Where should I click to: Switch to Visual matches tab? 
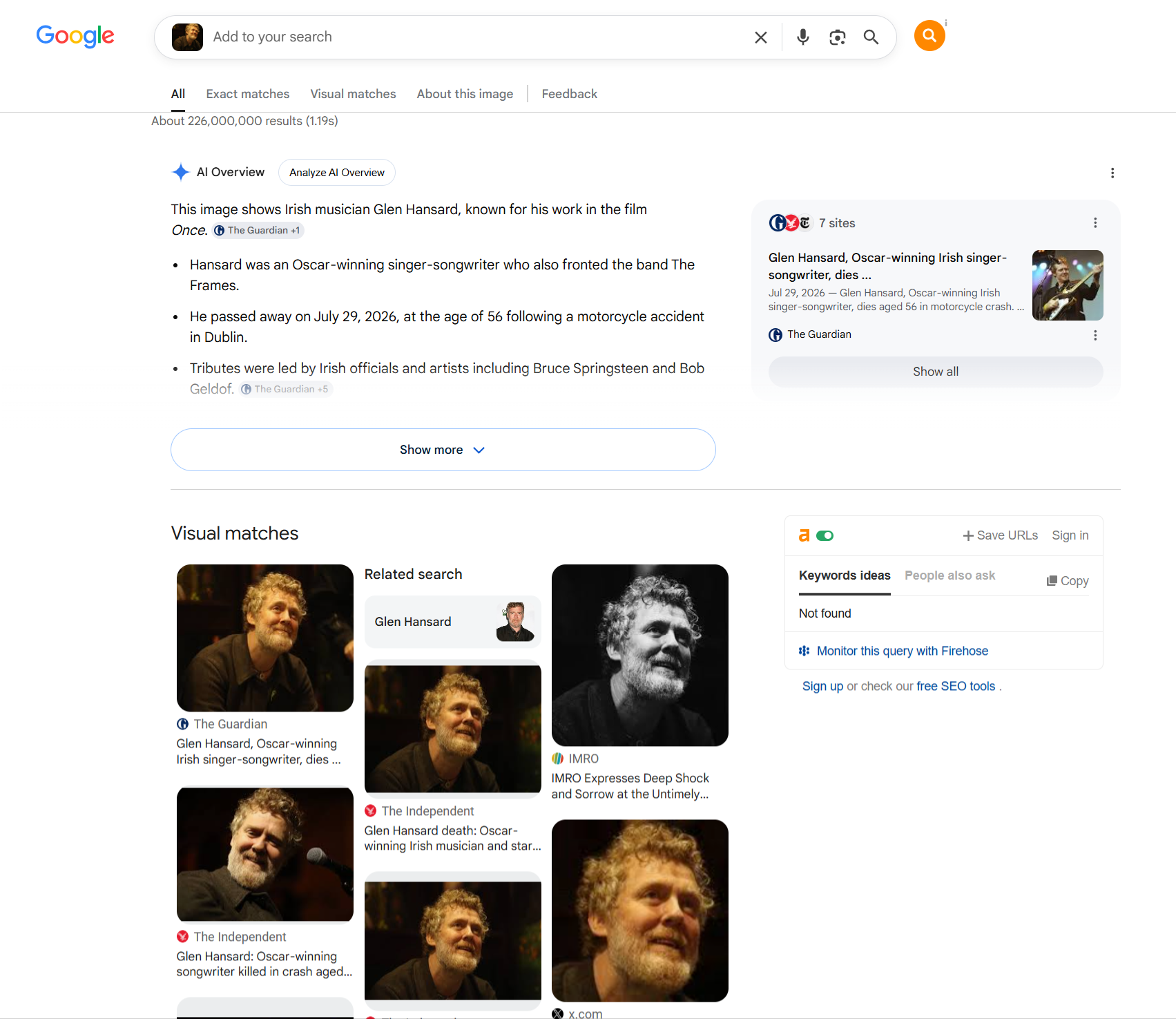tap(353, 94)
